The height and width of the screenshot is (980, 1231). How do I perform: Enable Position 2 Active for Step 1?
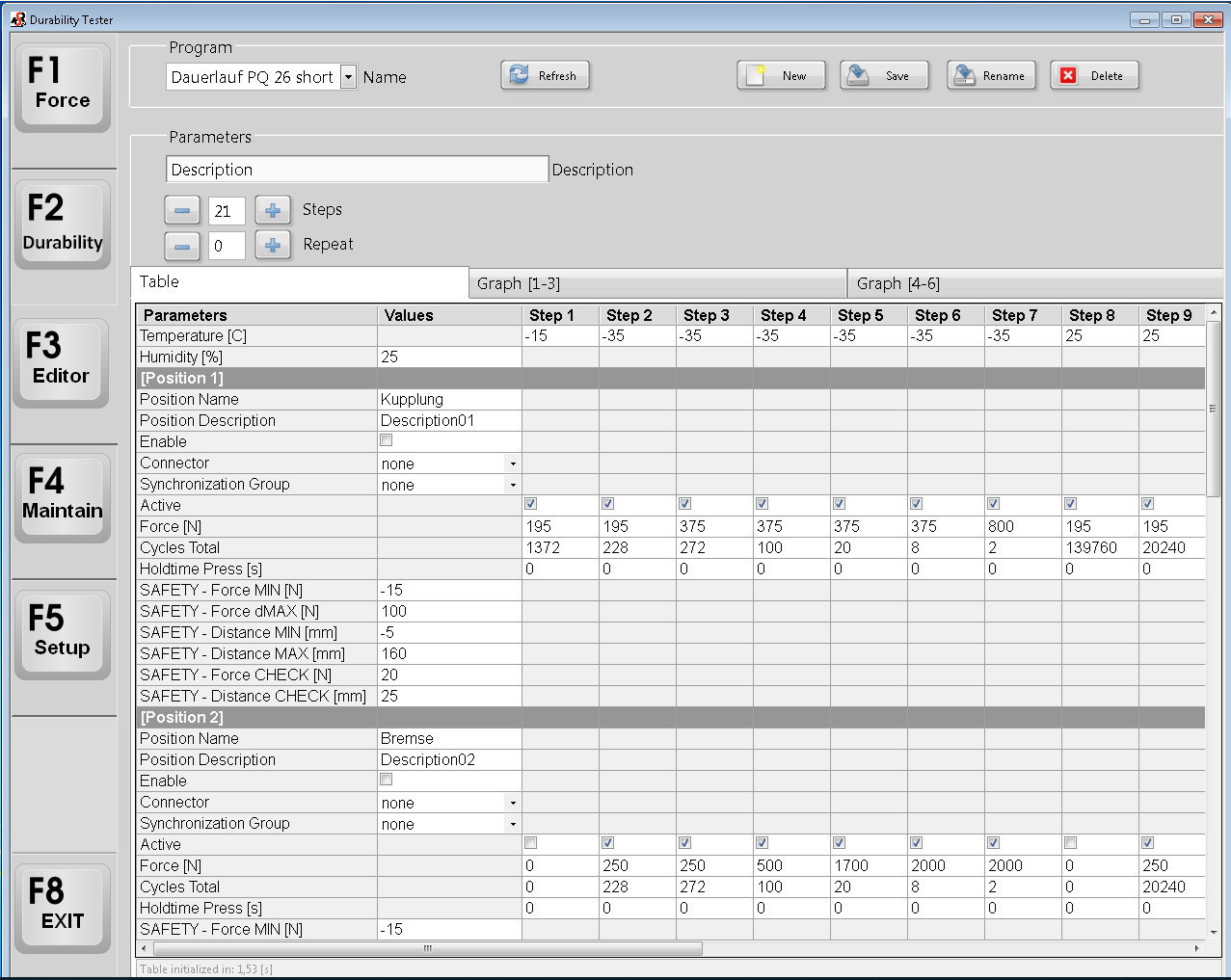pos(530,843)
